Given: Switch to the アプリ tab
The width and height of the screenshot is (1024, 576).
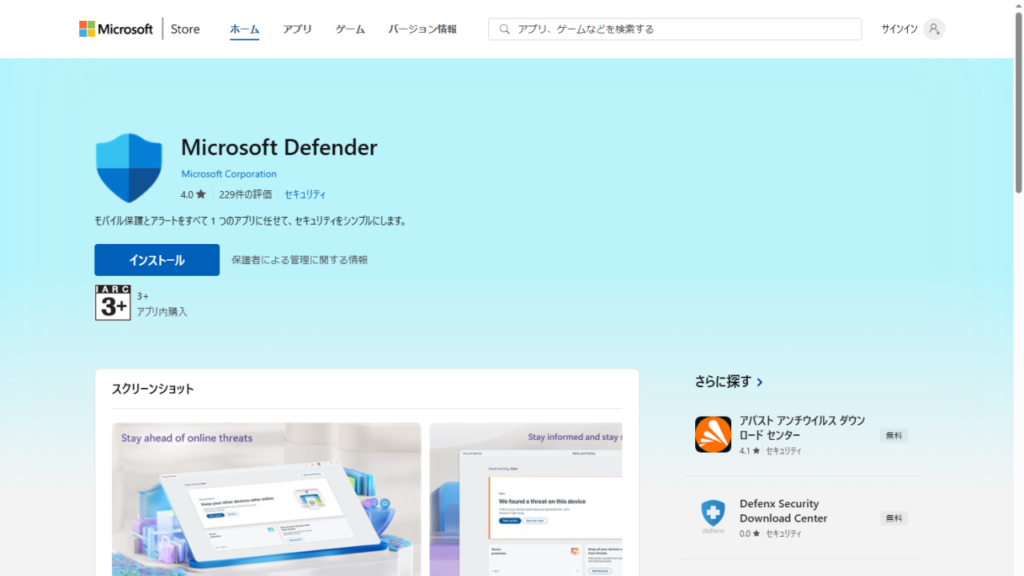Looking at the screenshot, I should pos(297,29).
